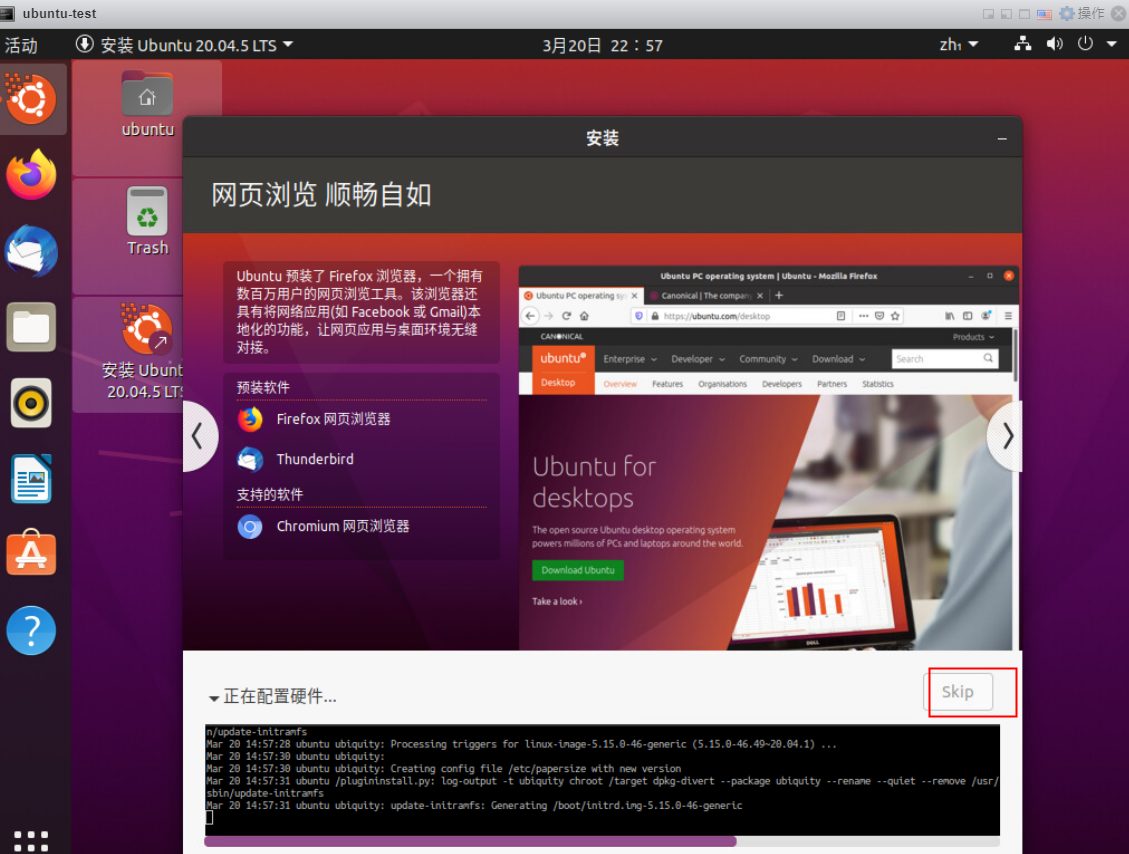
Task: Show applications grid at dock bottom
Action: (x=31, y=840)
